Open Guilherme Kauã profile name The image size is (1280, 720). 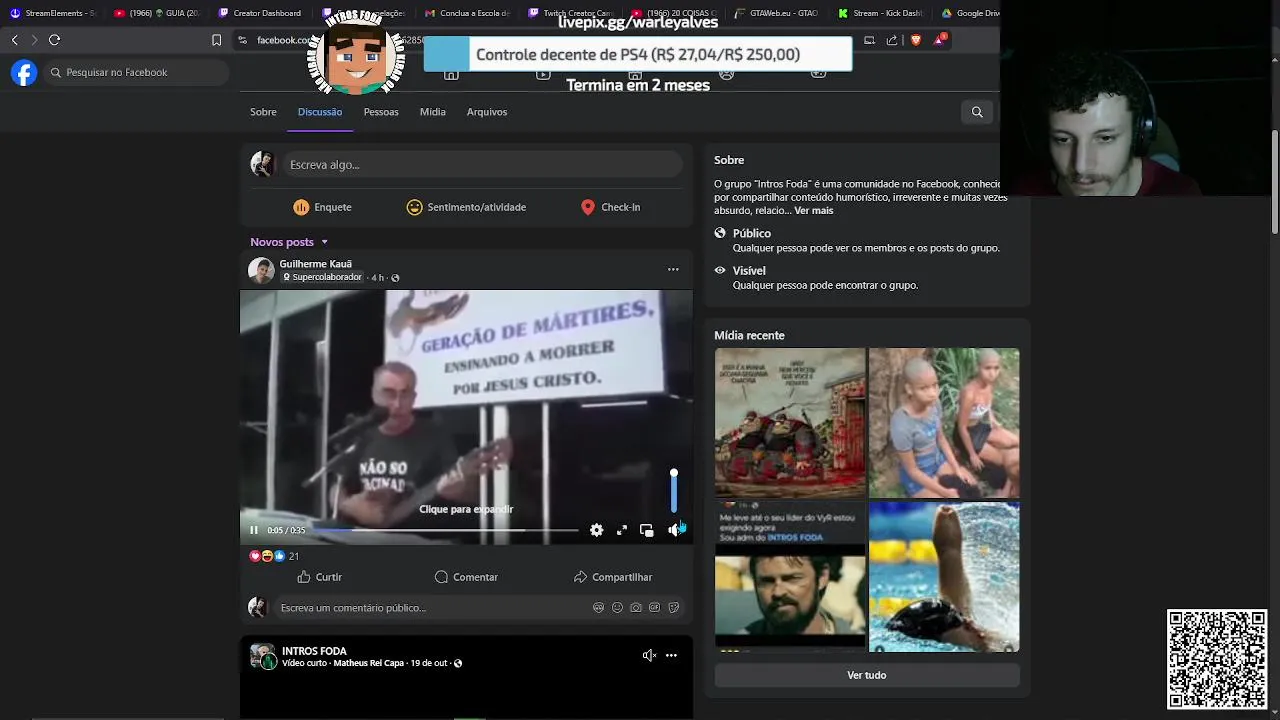point(315,264)
